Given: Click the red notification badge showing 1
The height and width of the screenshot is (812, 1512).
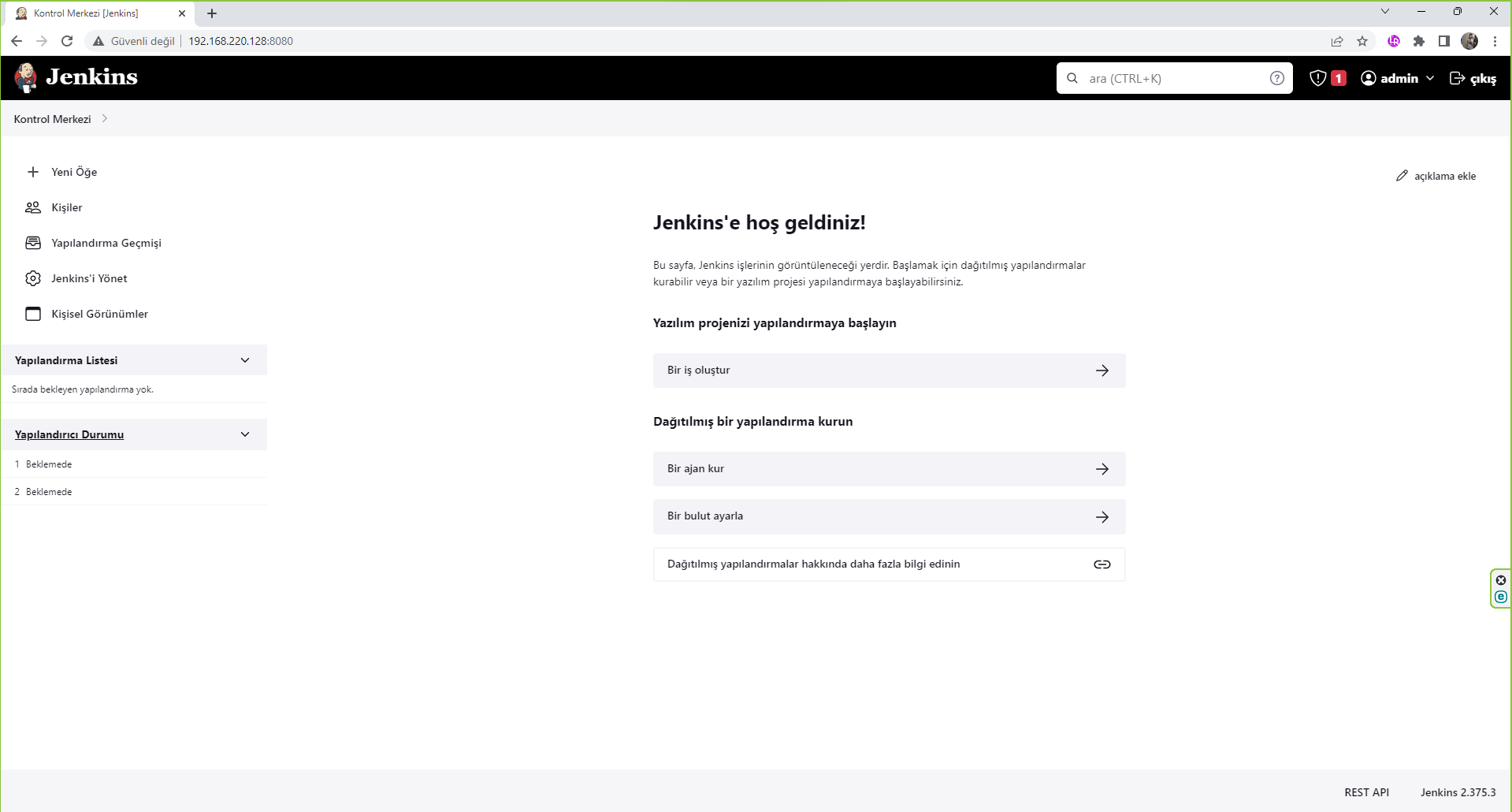Looking at the screenshot, I should pyautogui.click(x=1339, y=78).
